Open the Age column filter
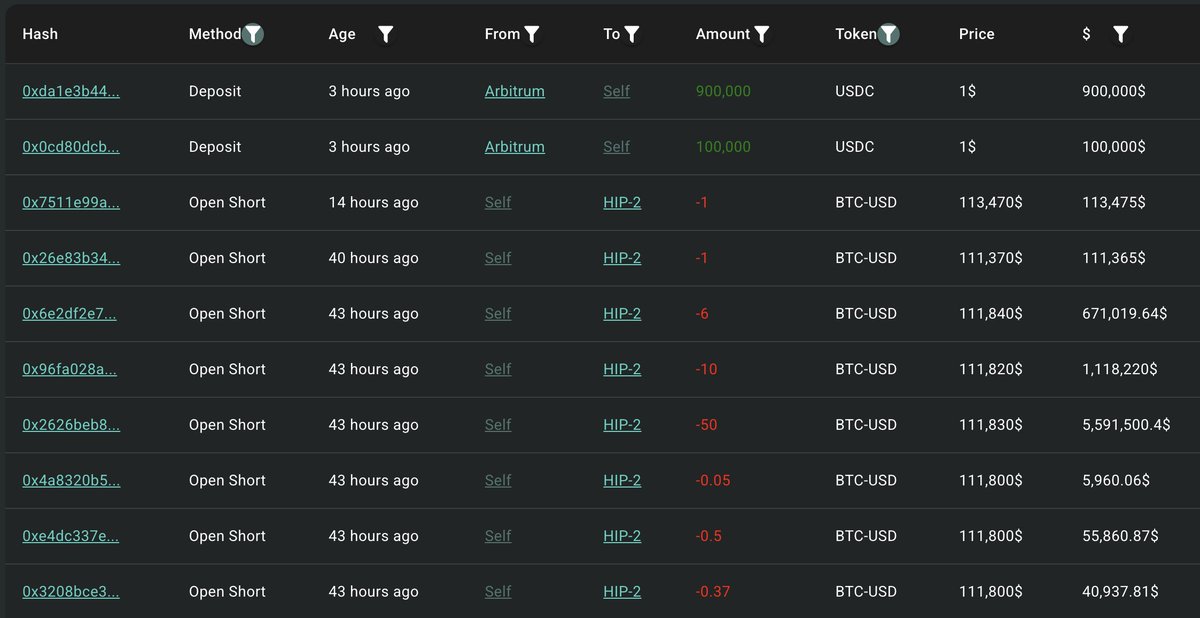 coord(386,34)
